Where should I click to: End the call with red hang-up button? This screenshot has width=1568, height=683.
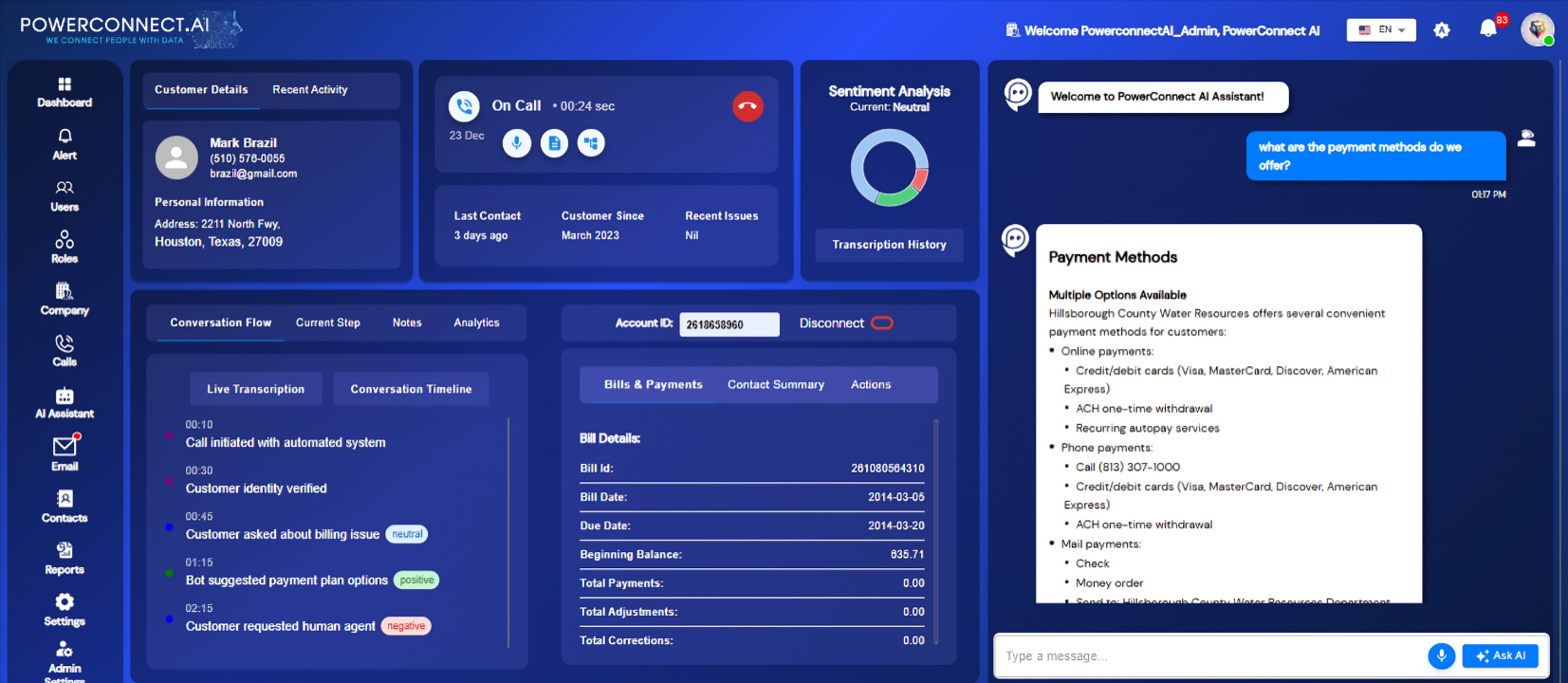point(747,106)
